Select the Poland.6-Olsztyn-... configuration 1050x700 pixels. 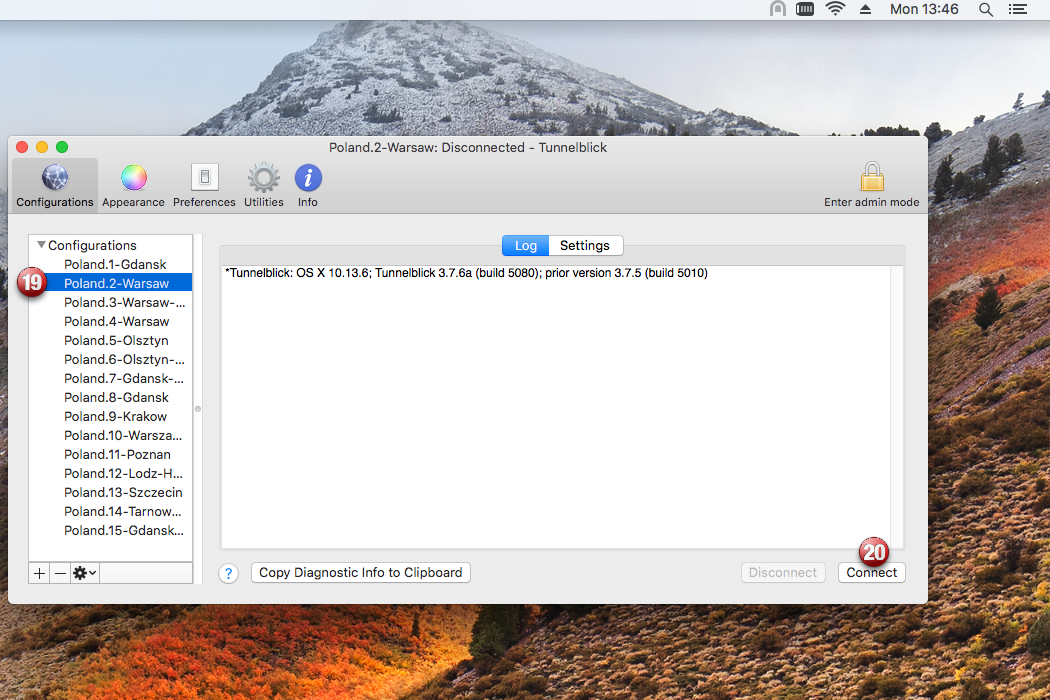pos(111,360)
